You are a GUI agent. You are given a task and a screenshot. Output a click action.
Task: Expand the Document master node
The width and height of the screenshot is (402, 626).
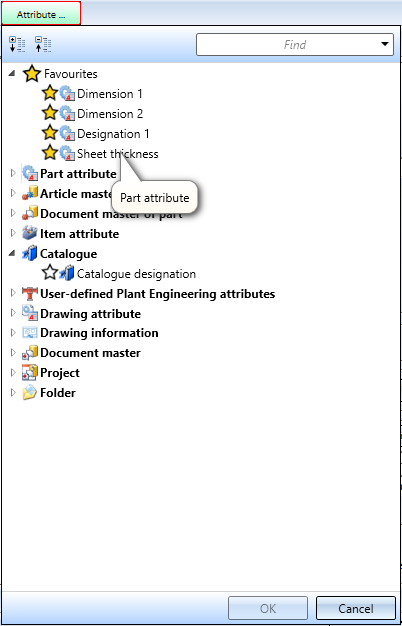13,353
